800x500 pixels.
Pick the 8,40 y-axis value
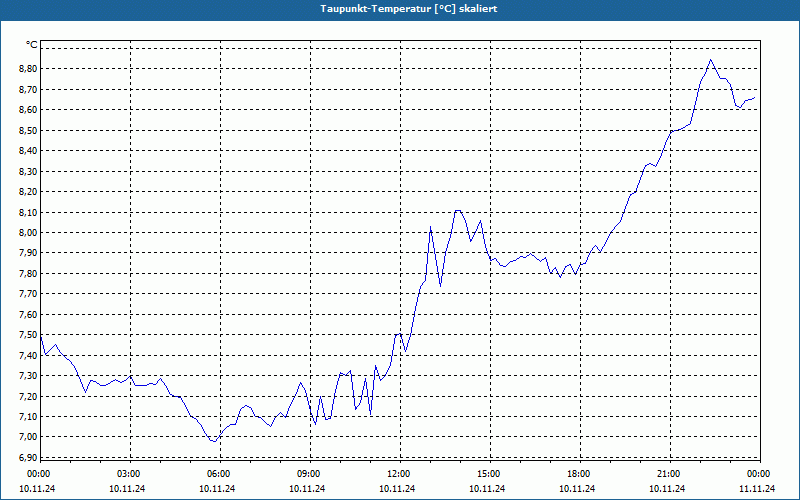pyautogui.click(x=28, y=151)
